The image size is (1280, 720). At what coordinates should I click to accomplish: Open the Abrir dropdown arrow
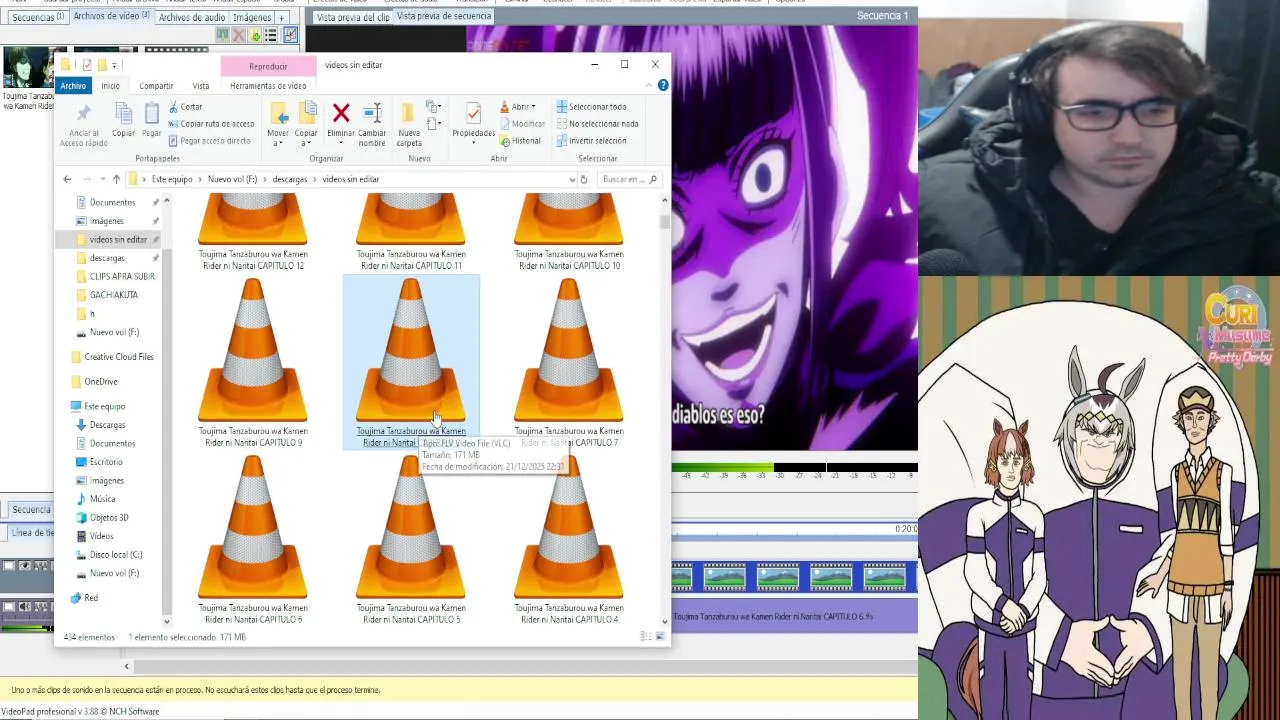point(533,107)
